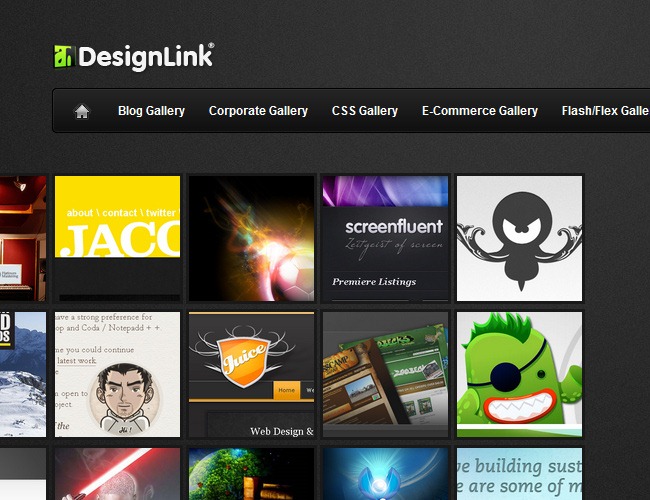Select the Juice orange shield thumbnail
Image resolution: width=650 pixels, height=500 pixels.
(252, 374)
